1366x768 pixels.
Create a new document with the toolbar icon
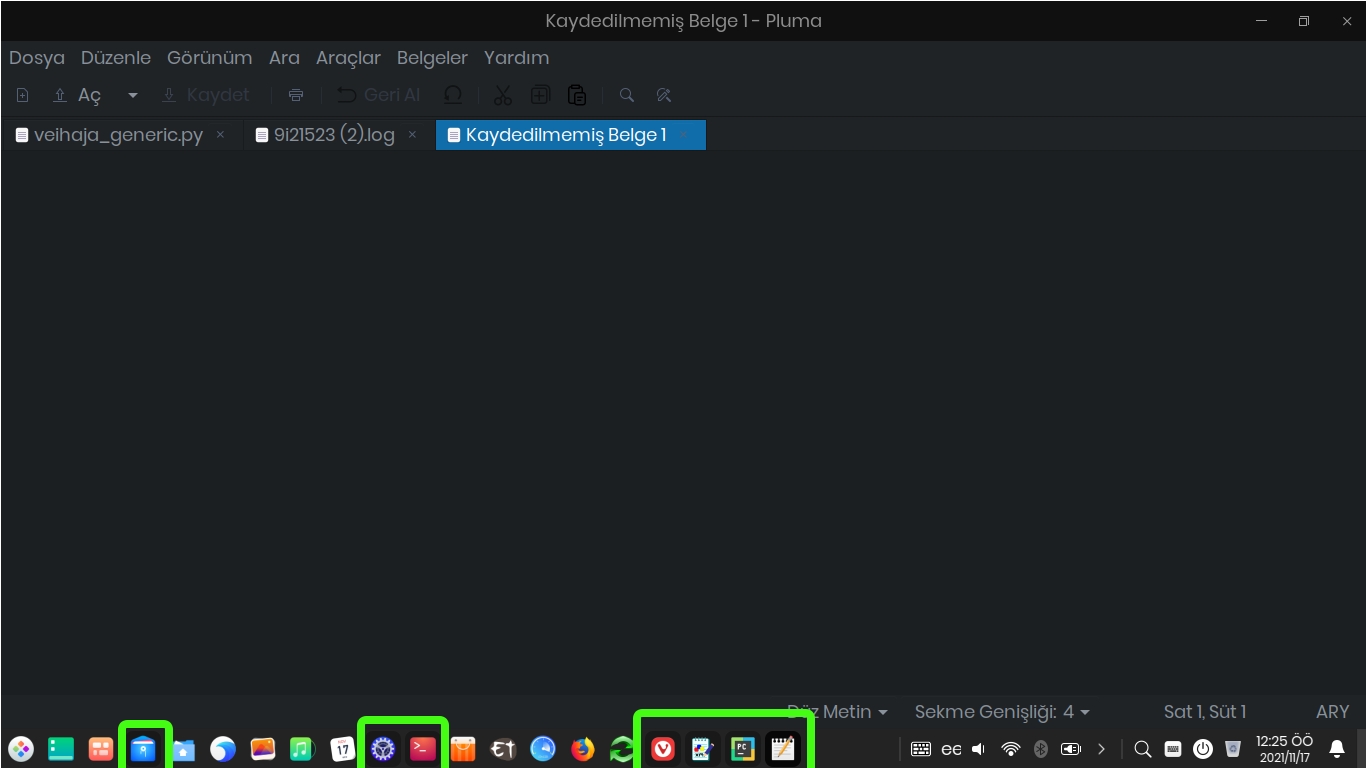23,95
